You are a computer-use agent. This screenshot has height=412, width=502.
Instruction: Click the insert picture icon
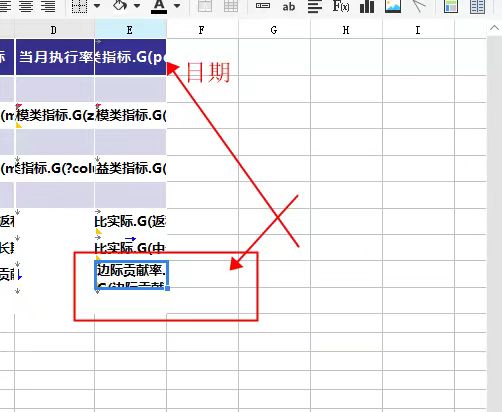[393, 6]
